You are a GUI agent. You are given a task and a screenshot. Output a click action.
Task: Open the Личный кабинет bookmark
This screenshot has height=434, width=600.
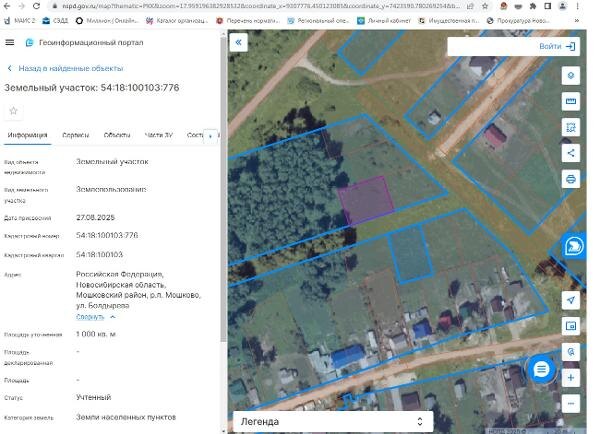[384, 21]
